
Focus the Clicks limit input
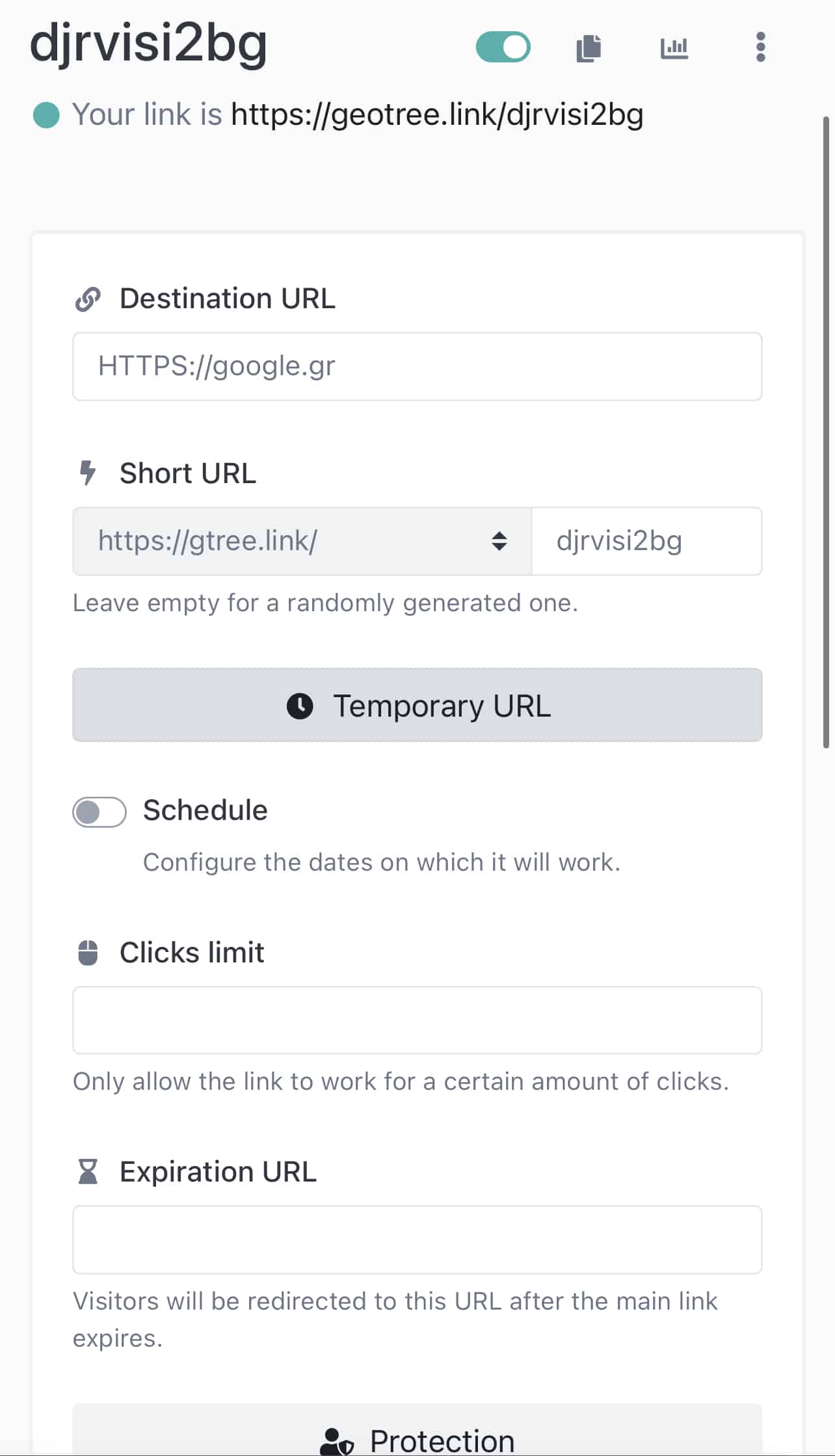tap(417, 1020)
